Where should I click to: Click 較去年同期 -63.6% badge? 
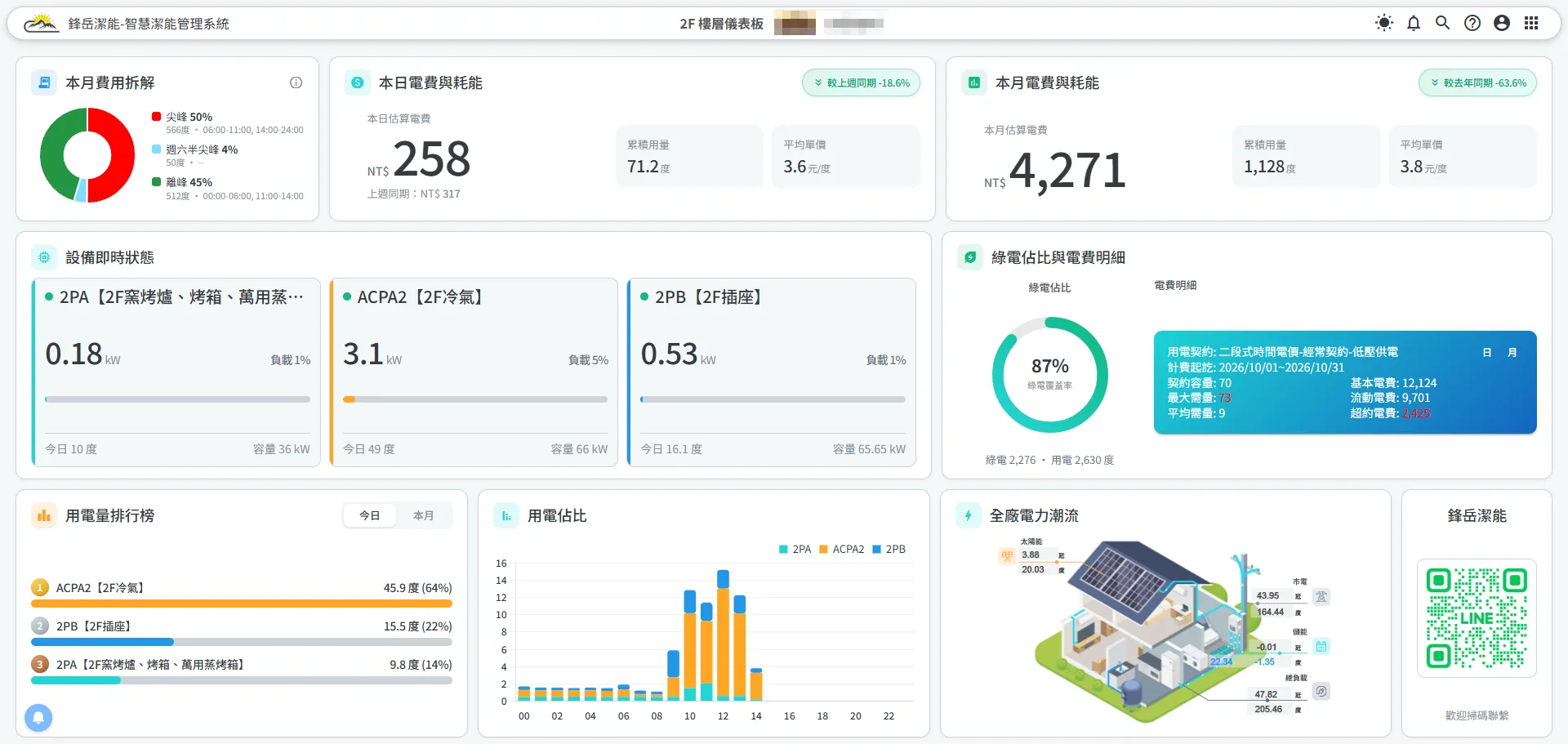pos(1477,82)
